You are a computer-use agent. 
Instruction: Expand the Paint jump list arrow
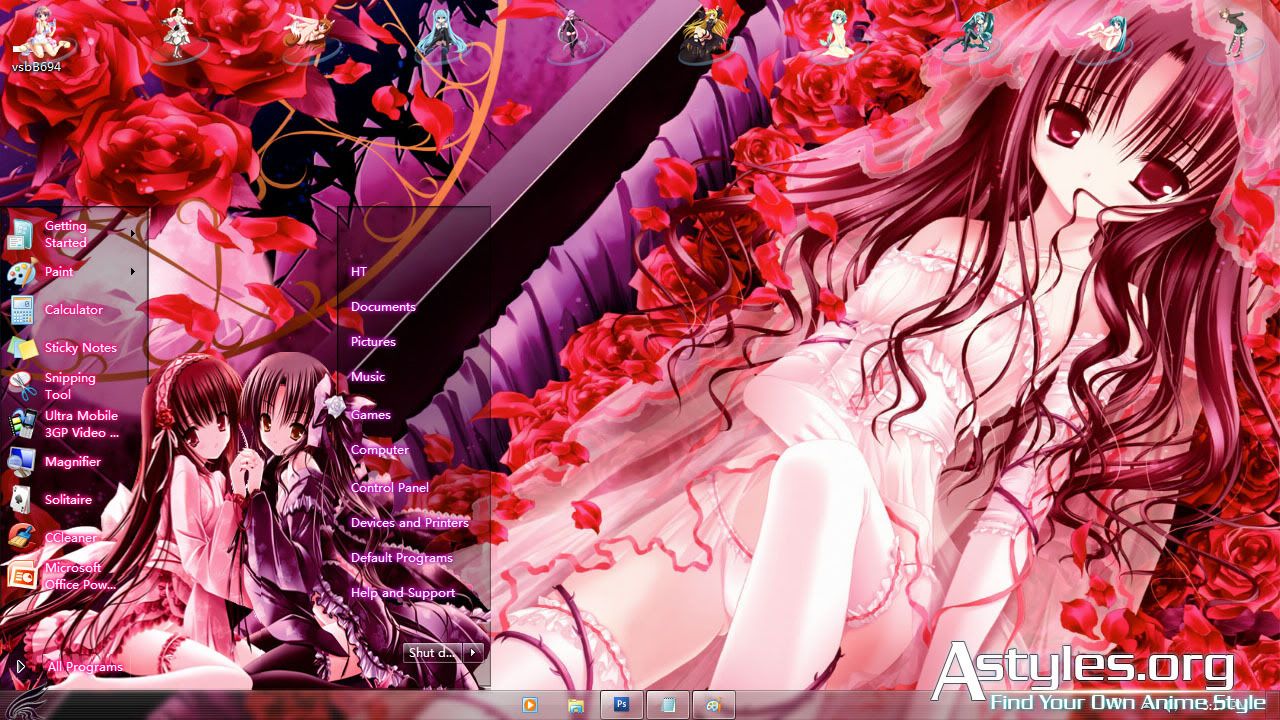(133, 272)
